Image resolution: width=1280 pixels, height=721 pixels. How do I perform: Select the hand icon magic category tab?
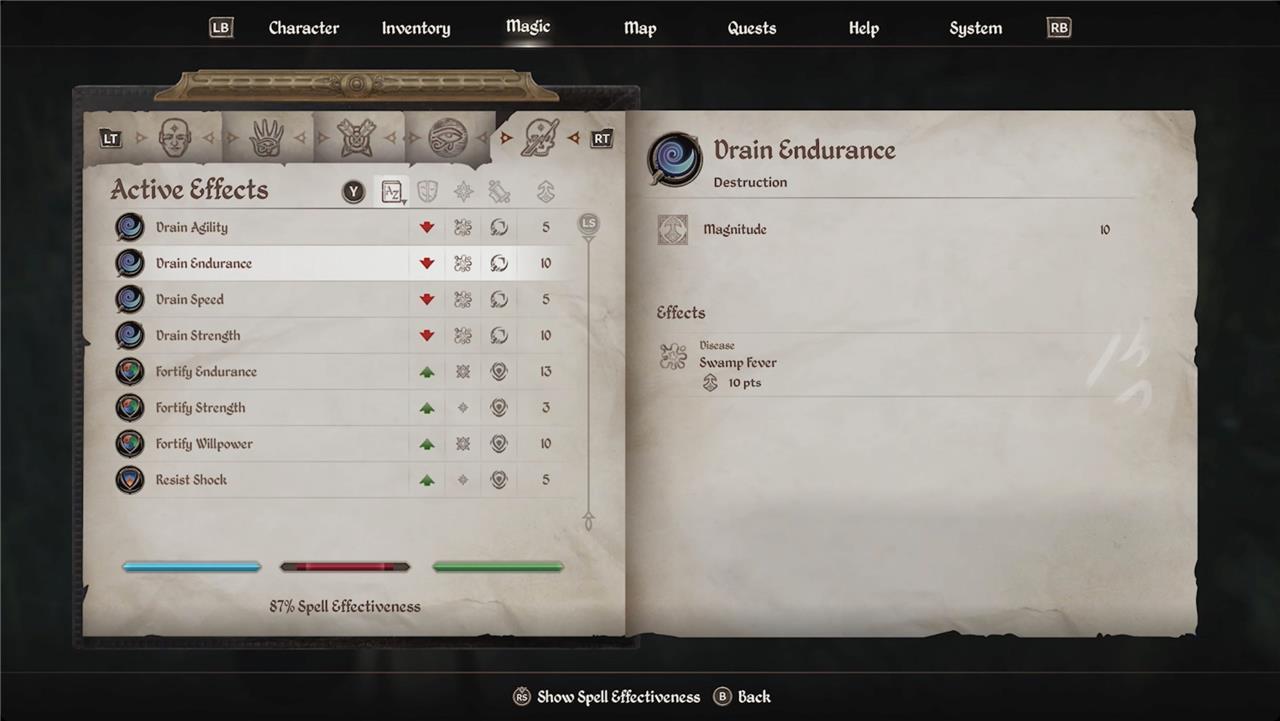coord(266,138)
